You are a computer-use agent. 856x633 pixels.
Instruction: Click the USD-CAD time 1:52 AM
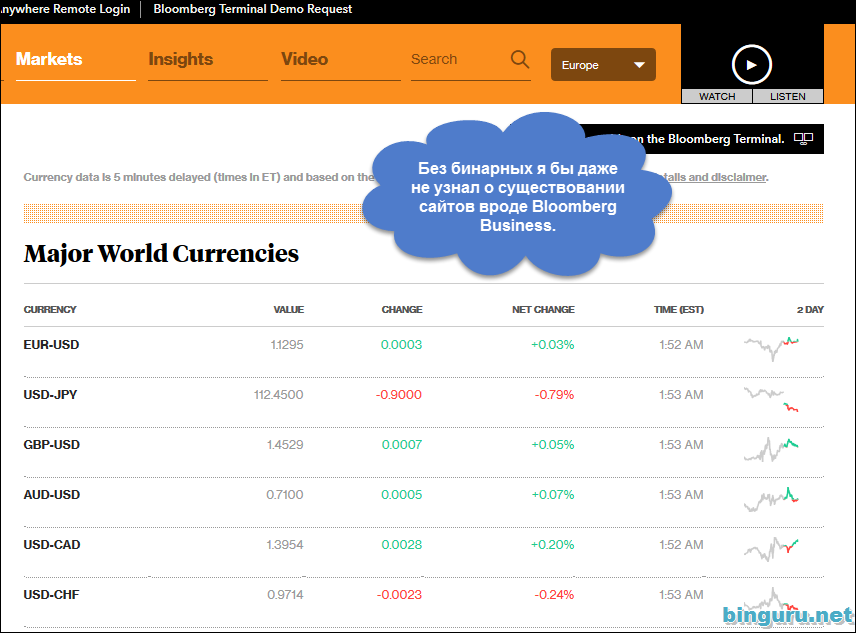[x=681, y=545]
